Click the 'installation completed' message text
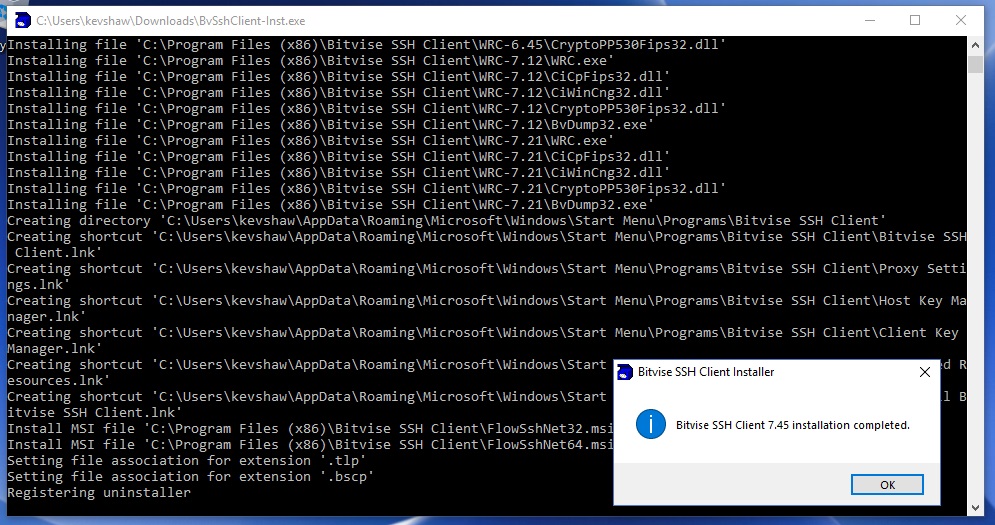The height and width of the screenshot is (525, 995). coord(792,425)
